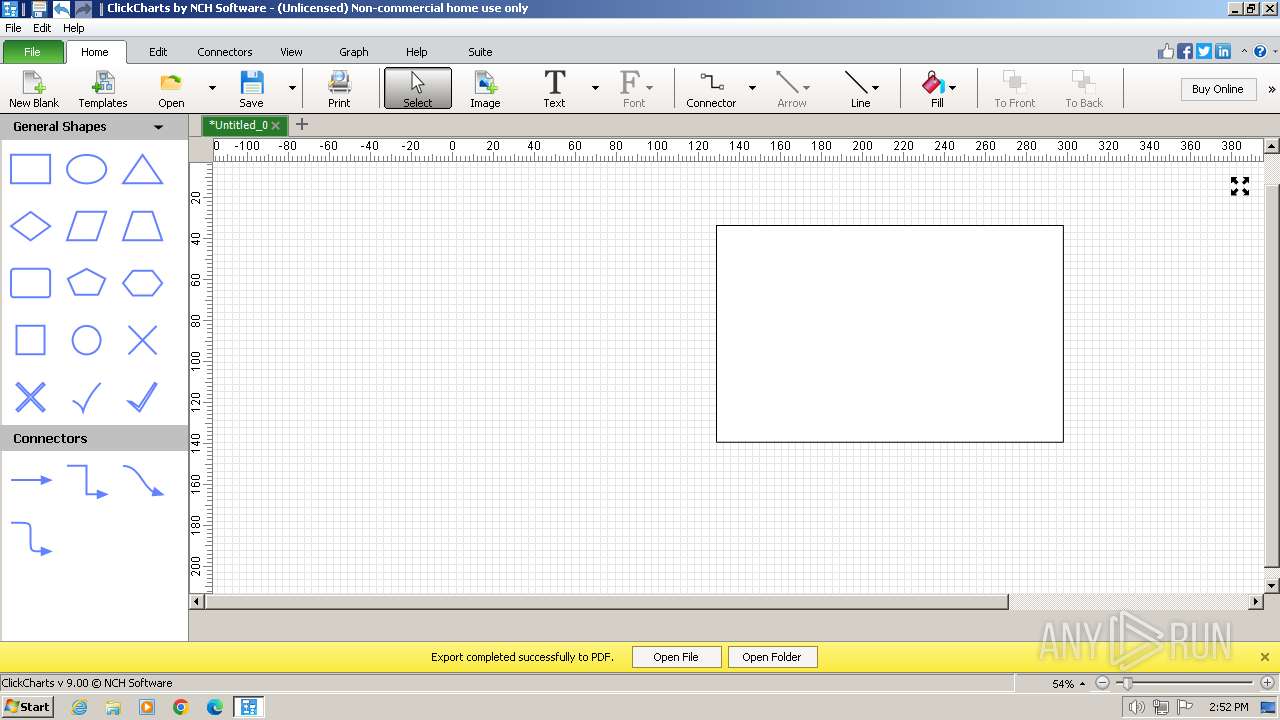Image resolution: width=1280 pixels, height=720 pixels.
Task: Dismiss the export notification bar
Action: (1264, 657)
